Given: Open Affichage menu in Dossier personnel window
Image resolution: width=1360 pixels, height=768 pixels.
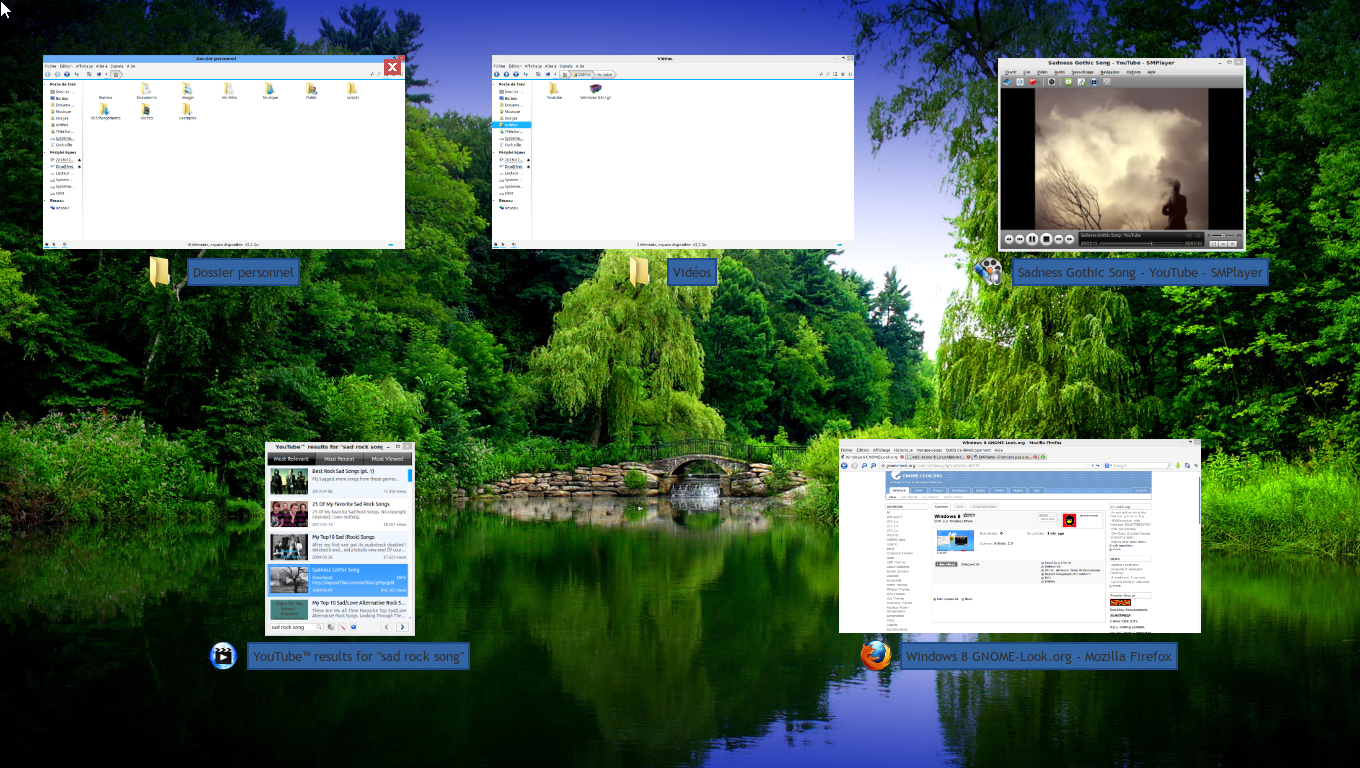Looking at the screenshot, I should coord(84,66).
